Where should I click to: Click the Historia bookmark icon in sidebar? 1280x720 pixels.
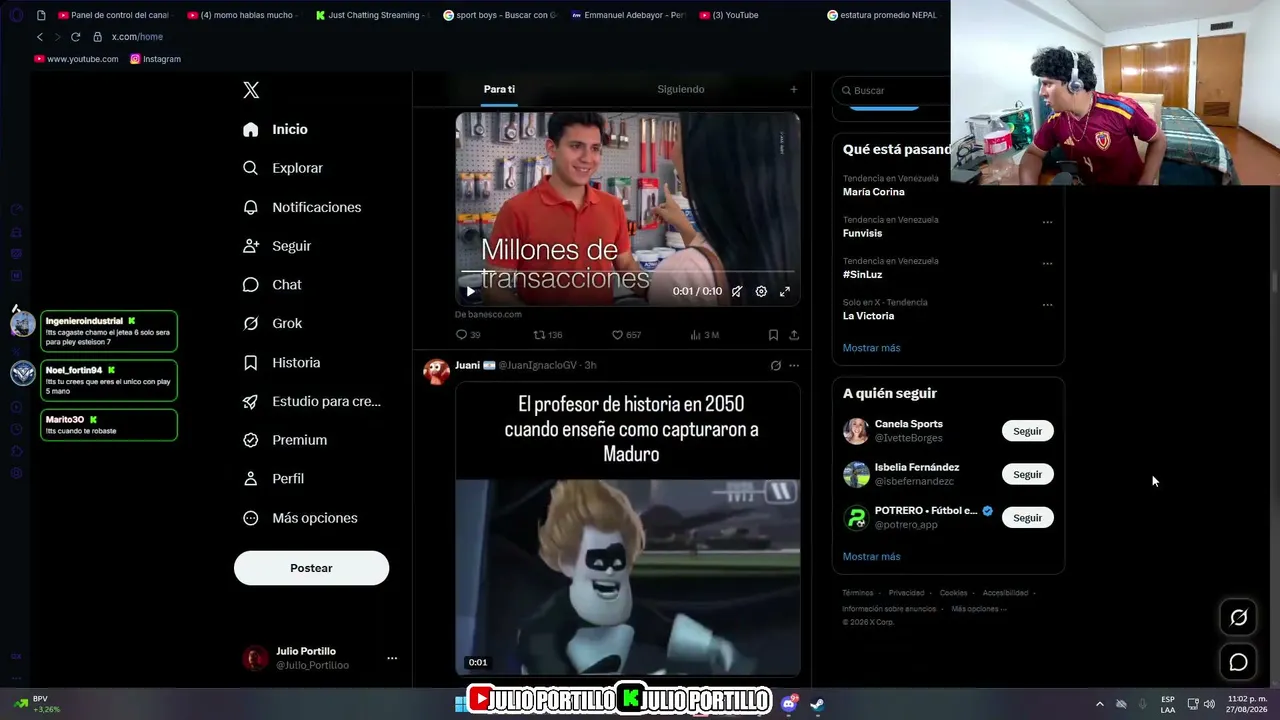tap(251, 363)
